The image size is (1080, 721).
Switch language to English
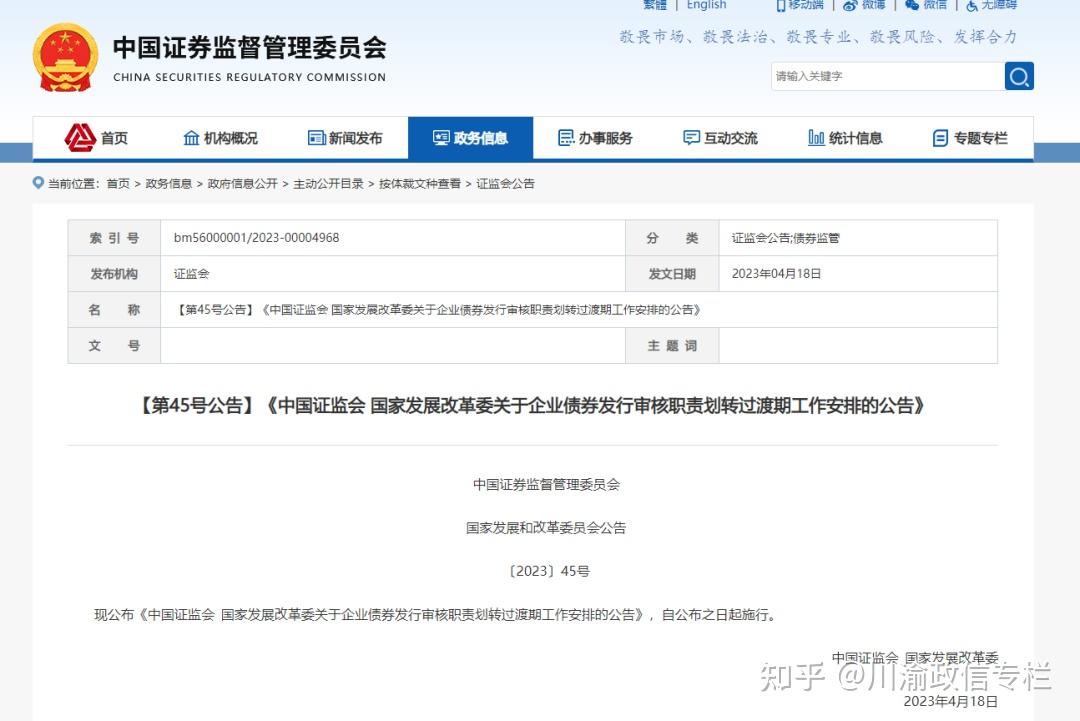pyautogui.click(x=706, y=5)
